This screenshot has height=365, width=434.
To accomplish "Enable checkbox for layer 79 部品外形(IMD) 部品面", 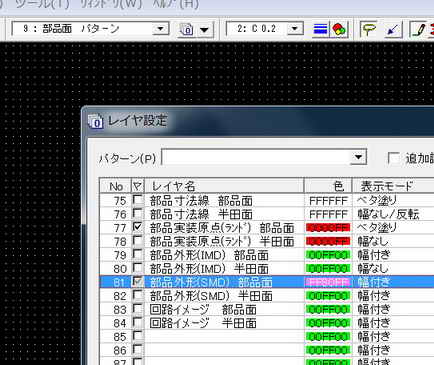I will click(137, 254).
